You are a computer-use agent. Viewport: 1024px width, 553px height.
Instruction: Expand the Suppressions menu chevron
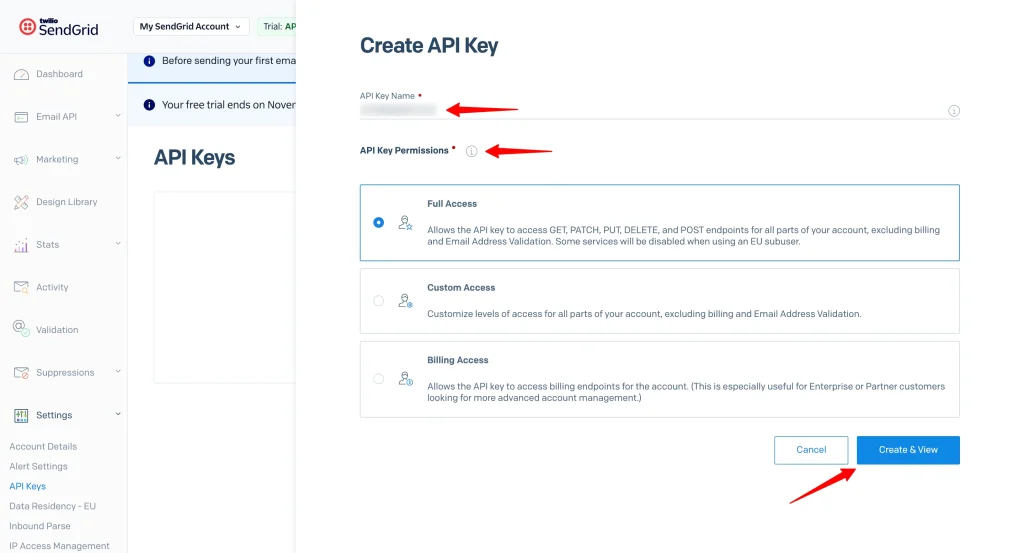click(118, 372)
